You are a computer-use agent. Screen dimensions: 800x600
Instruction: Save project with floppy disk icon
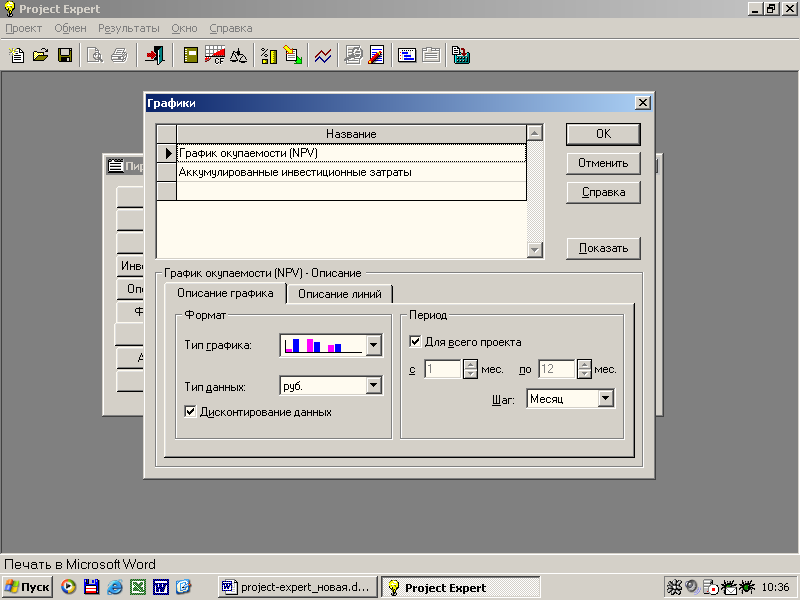65,55
